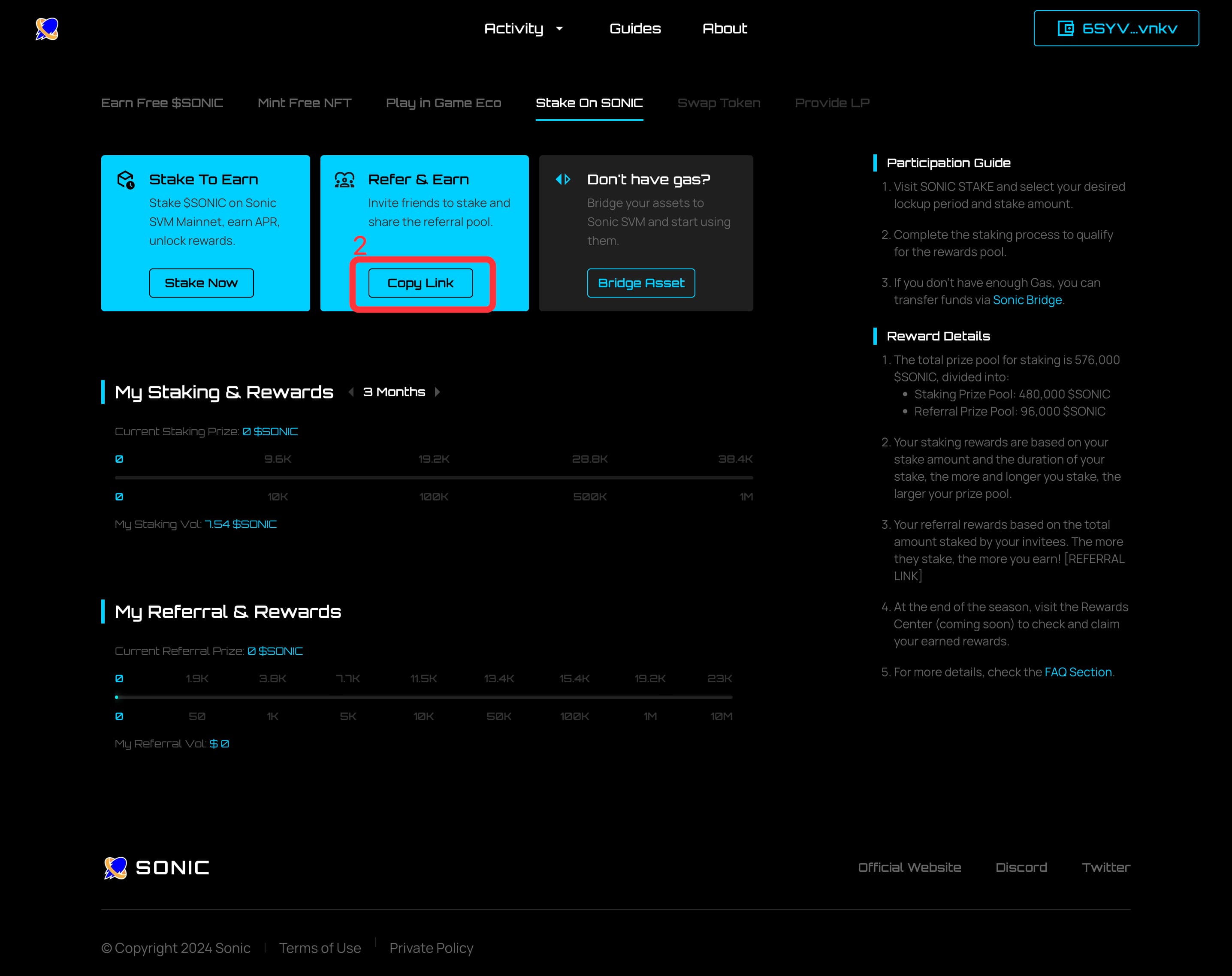Click the Bridge Asset button
The width and height of the screenshot is (1232, 976).
point(641,283)
